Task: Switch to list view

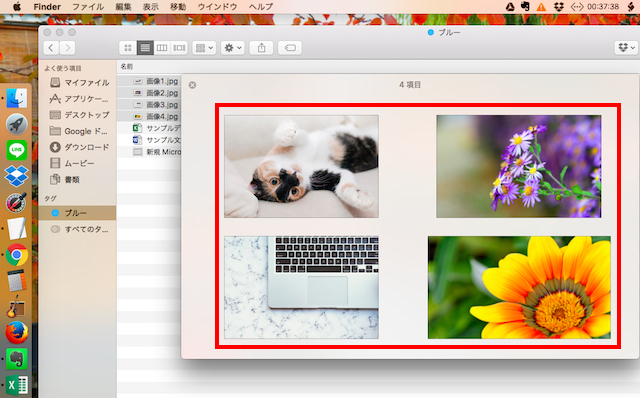Action: coord(145,48)
